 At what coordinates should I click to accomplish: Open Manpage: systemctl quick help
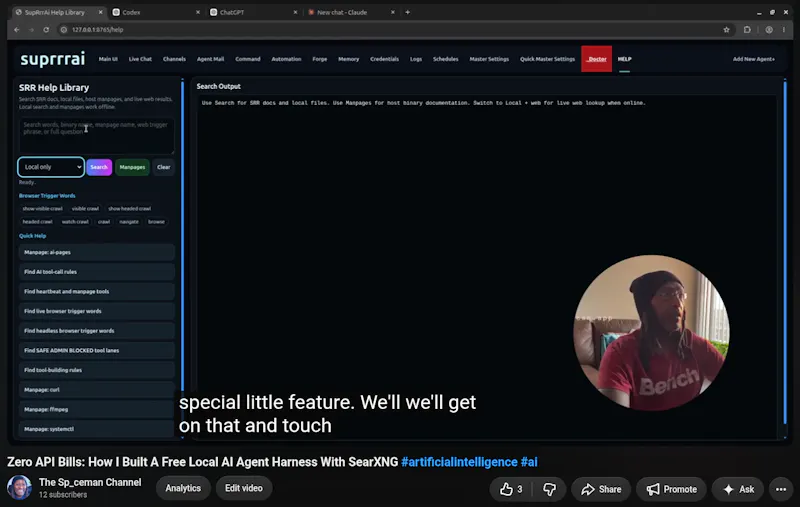tap(96, 429)
